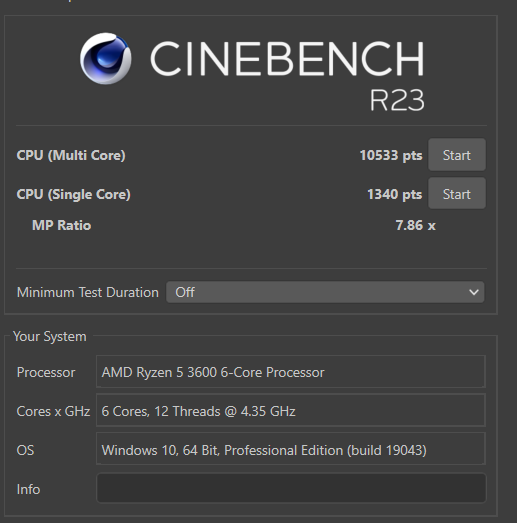Click the Info label
The height and width of the screenshot is (523, 517).
[28, 489]
